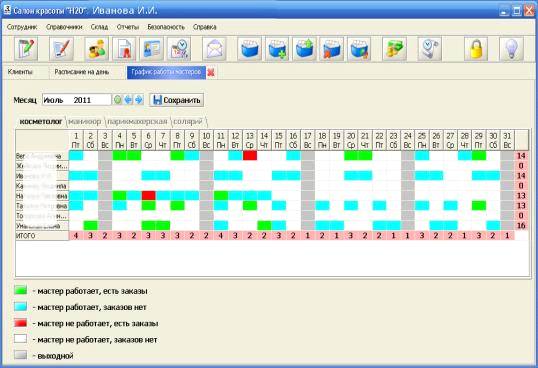
Task: Click the light bulb icon
Action: pyautogui.click(x=511, y=49)
